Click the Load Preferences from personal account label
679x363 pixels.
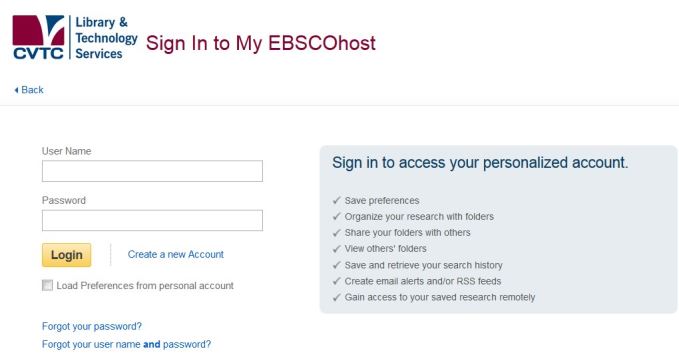click(x=145, y=286)
